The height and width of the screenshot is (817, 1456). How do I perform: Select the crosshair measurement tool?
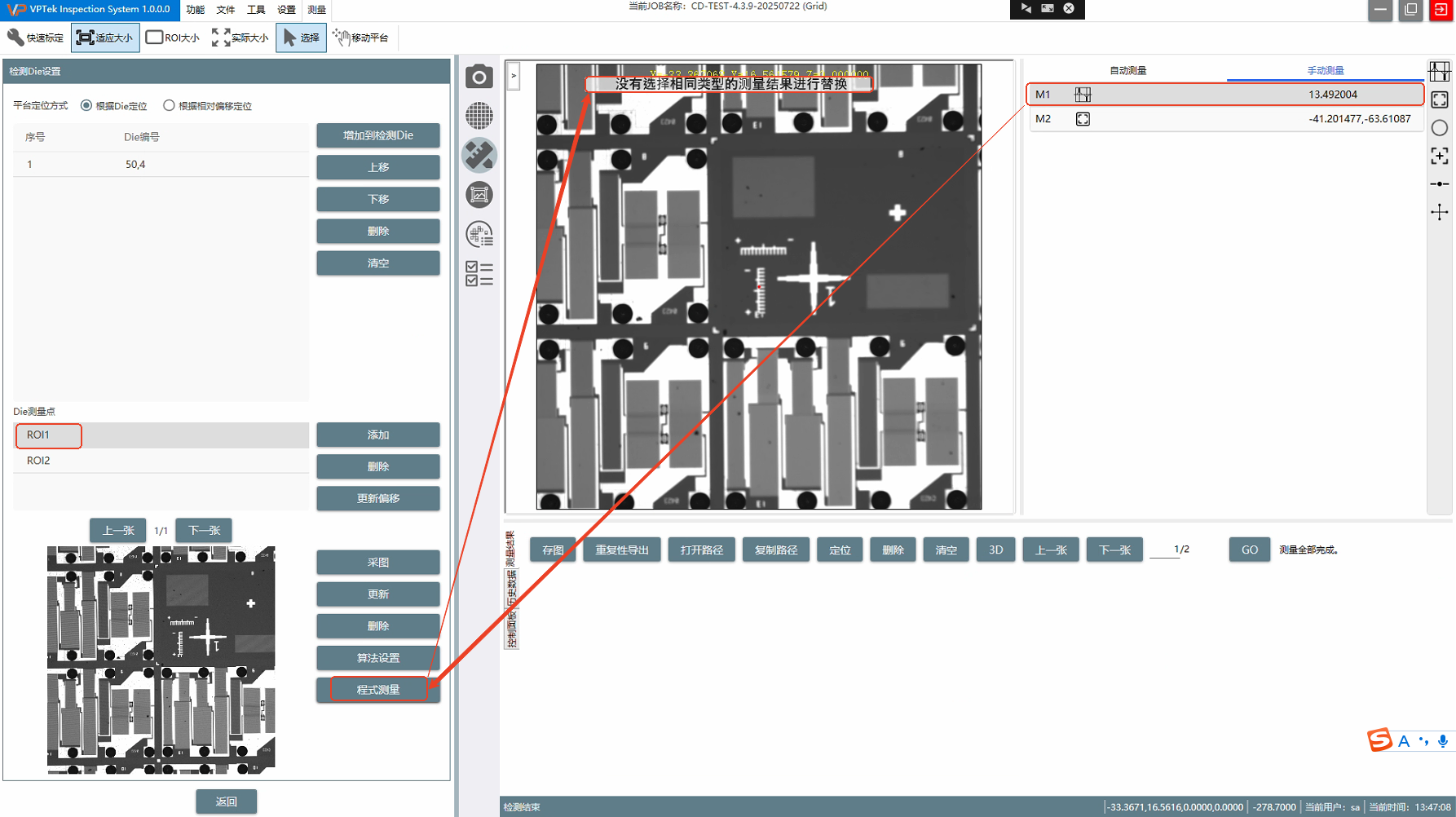(1440, 213)
